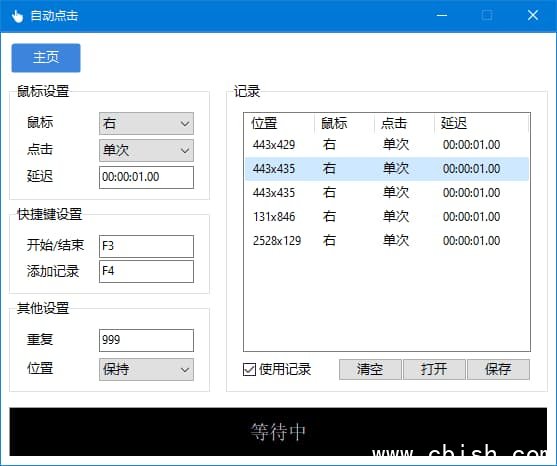Screen dimensions: 557x466
Task: Focus the 添加记录 hotkey field F4
Action: 146,271
